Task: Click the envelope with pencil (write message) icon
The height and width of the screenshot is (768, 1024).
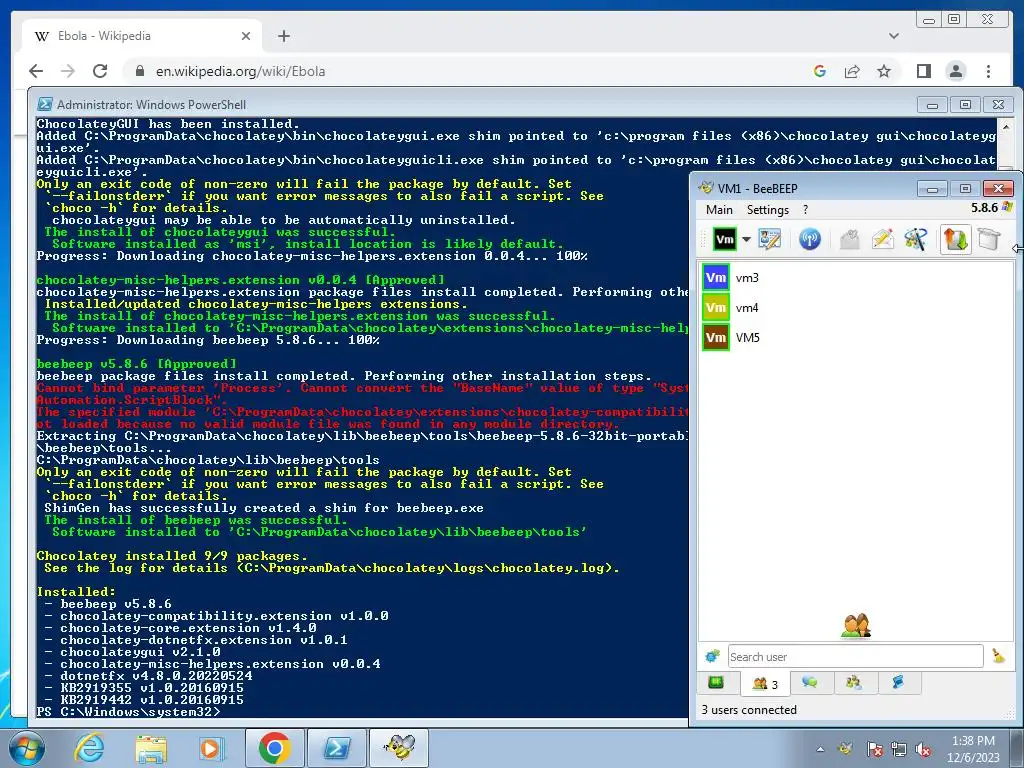Action: [x=882, y=240]
